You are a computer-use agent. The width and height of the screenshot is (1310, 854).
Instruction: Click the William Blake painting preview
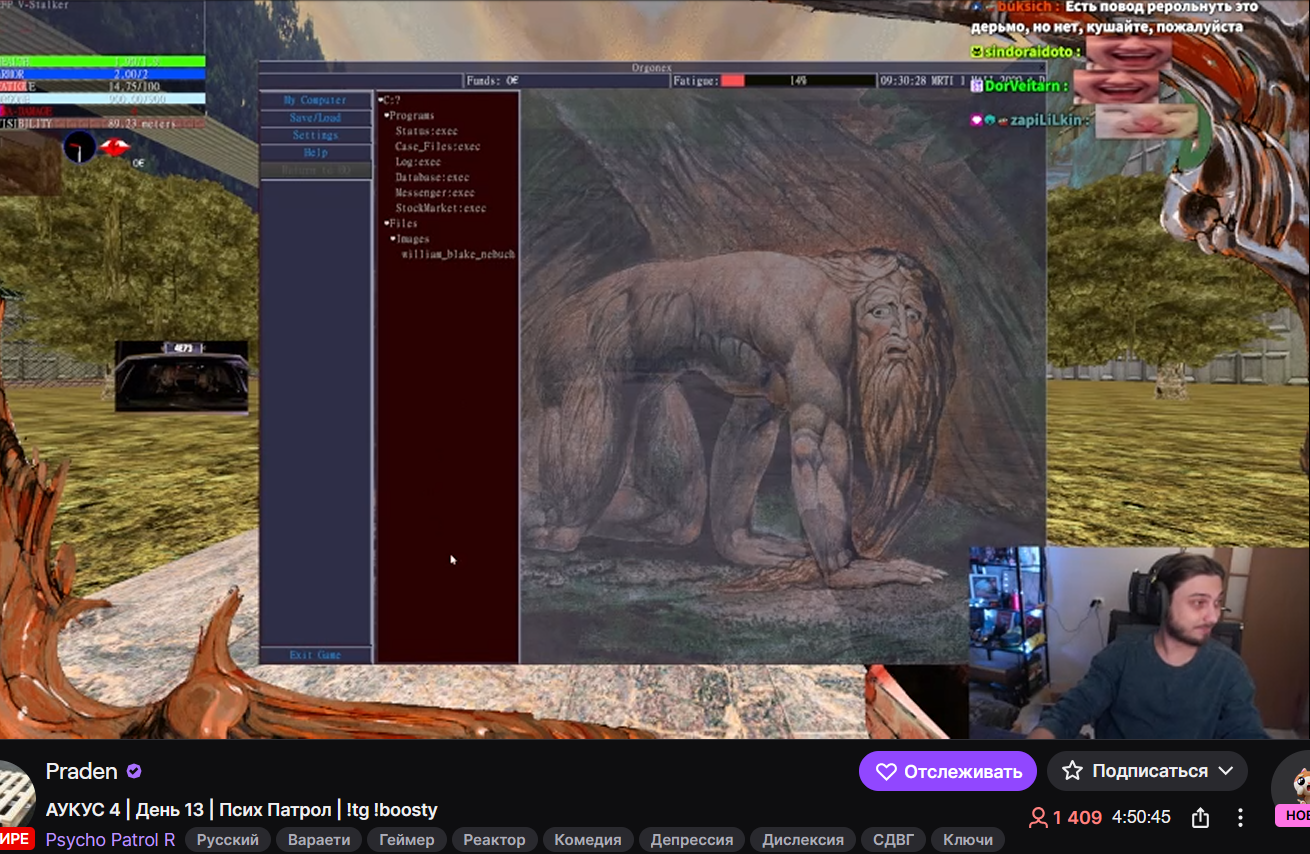(783, 376)
